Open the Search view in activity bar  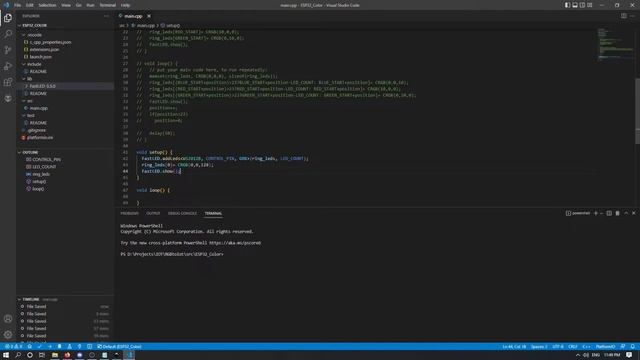(8, 34)
